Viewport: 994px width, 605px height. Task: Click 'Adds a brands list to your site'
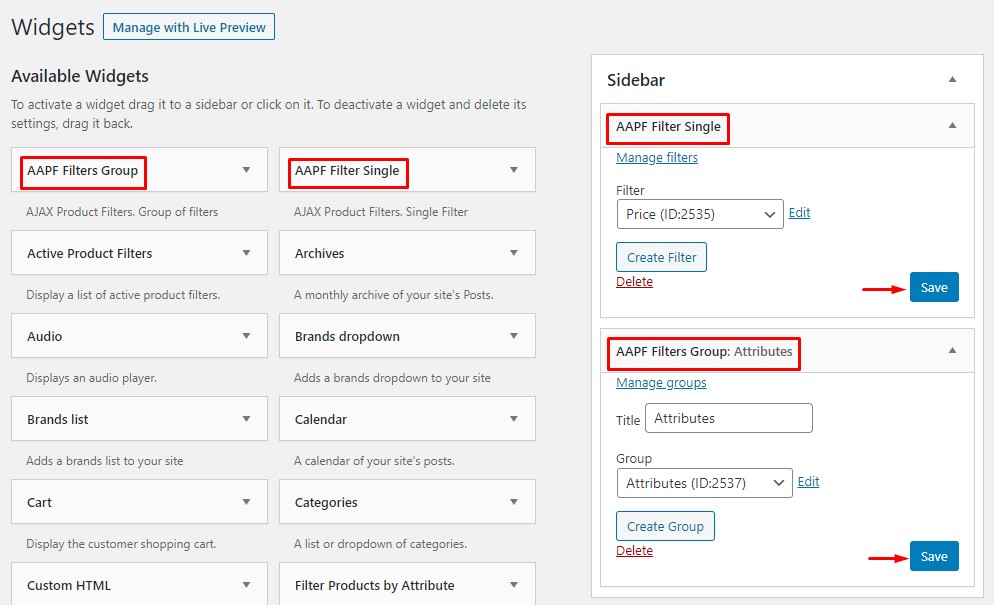[x=105, y=461]
